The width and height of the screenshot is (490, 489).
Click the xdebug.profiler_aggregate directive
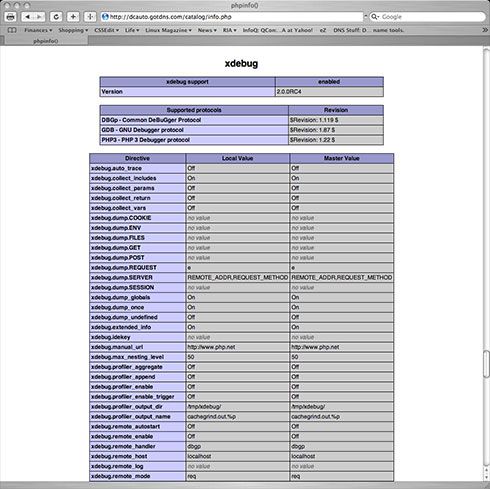pos(127,367)
